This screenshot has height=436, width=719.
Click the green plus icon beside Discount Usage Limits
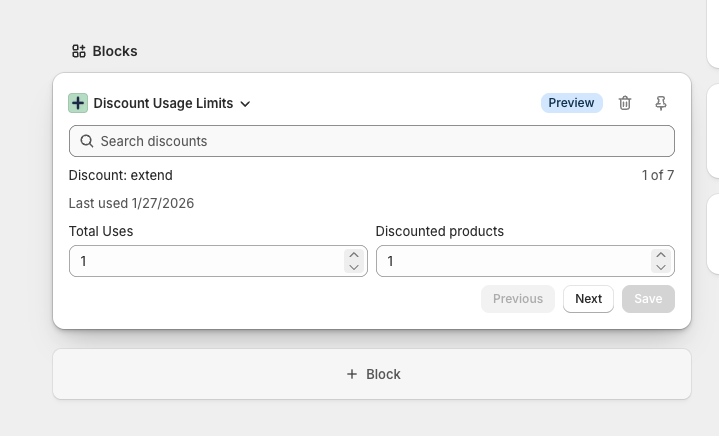coord(78,103)
